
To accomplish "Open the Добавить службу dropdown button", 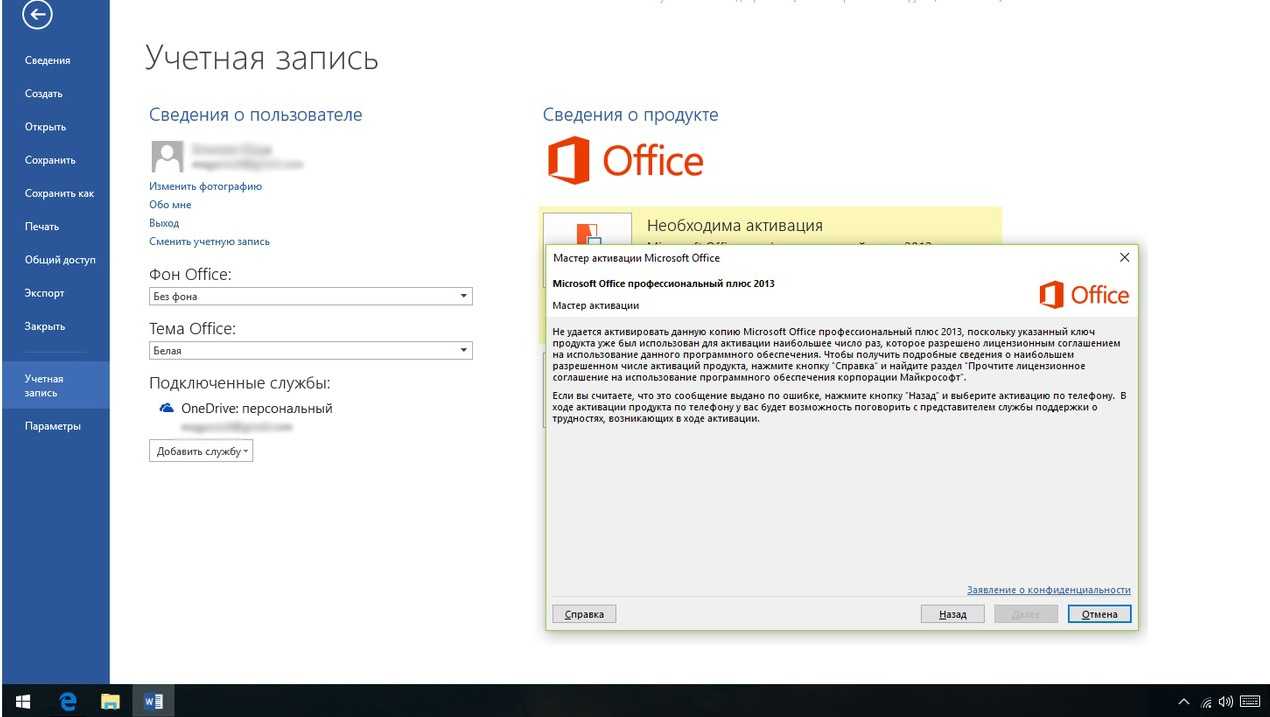I will (201, 452).
